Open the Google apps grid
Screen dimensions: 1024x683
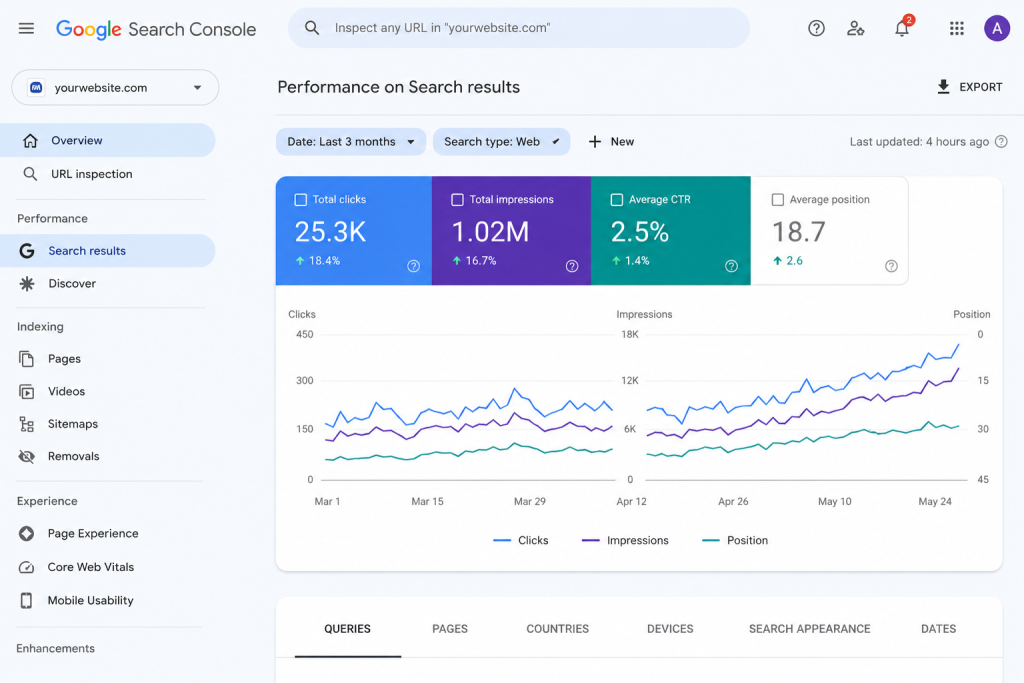click(x=957, y=28)
